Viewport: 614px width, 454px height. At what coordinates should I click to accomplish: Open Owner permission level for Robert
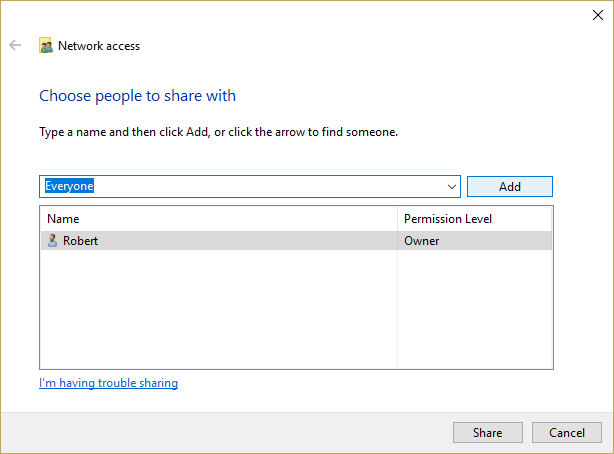point(421,241)
